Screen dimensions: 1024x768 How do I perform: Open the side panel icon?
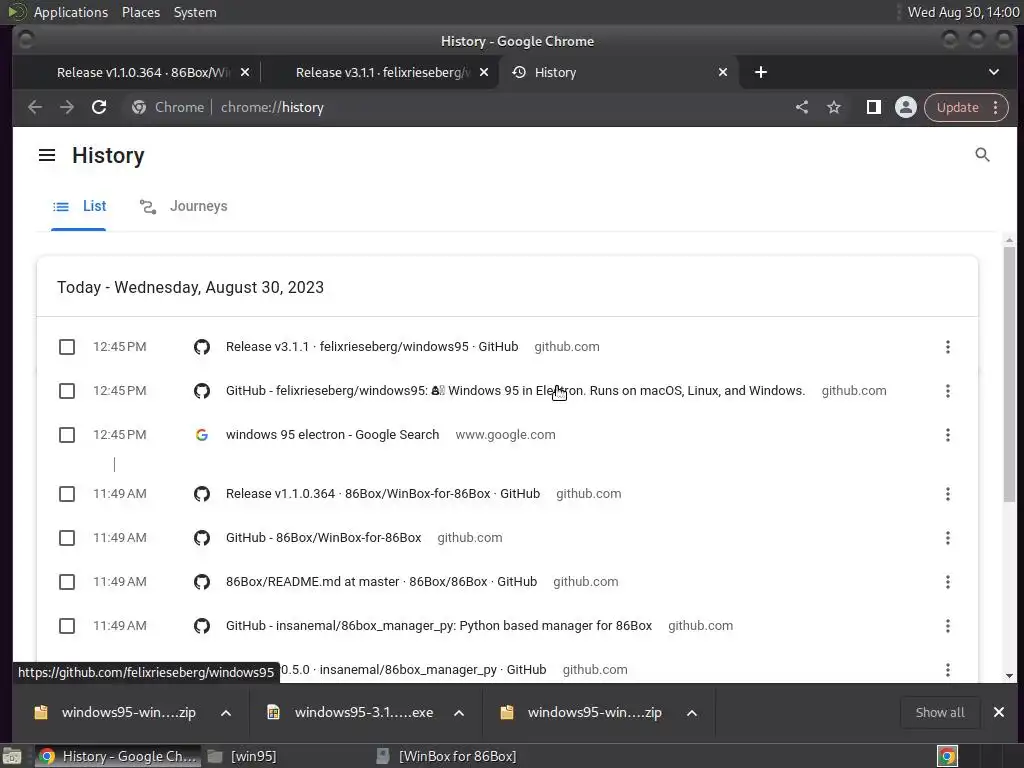point(873,107)
